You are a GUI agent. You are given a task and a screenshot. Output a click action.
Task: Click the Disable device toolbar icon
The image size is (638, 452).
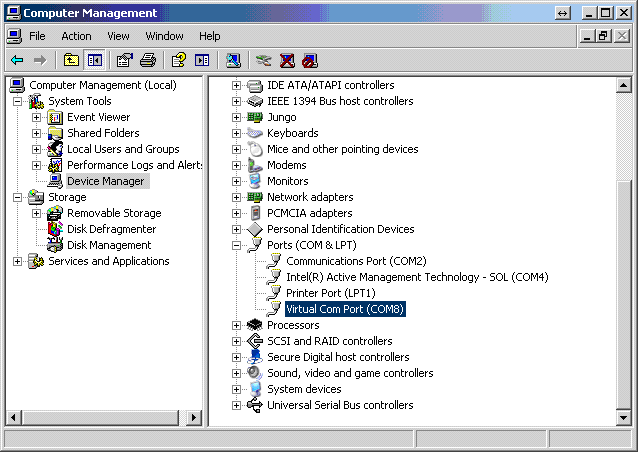tap(309, 60)
